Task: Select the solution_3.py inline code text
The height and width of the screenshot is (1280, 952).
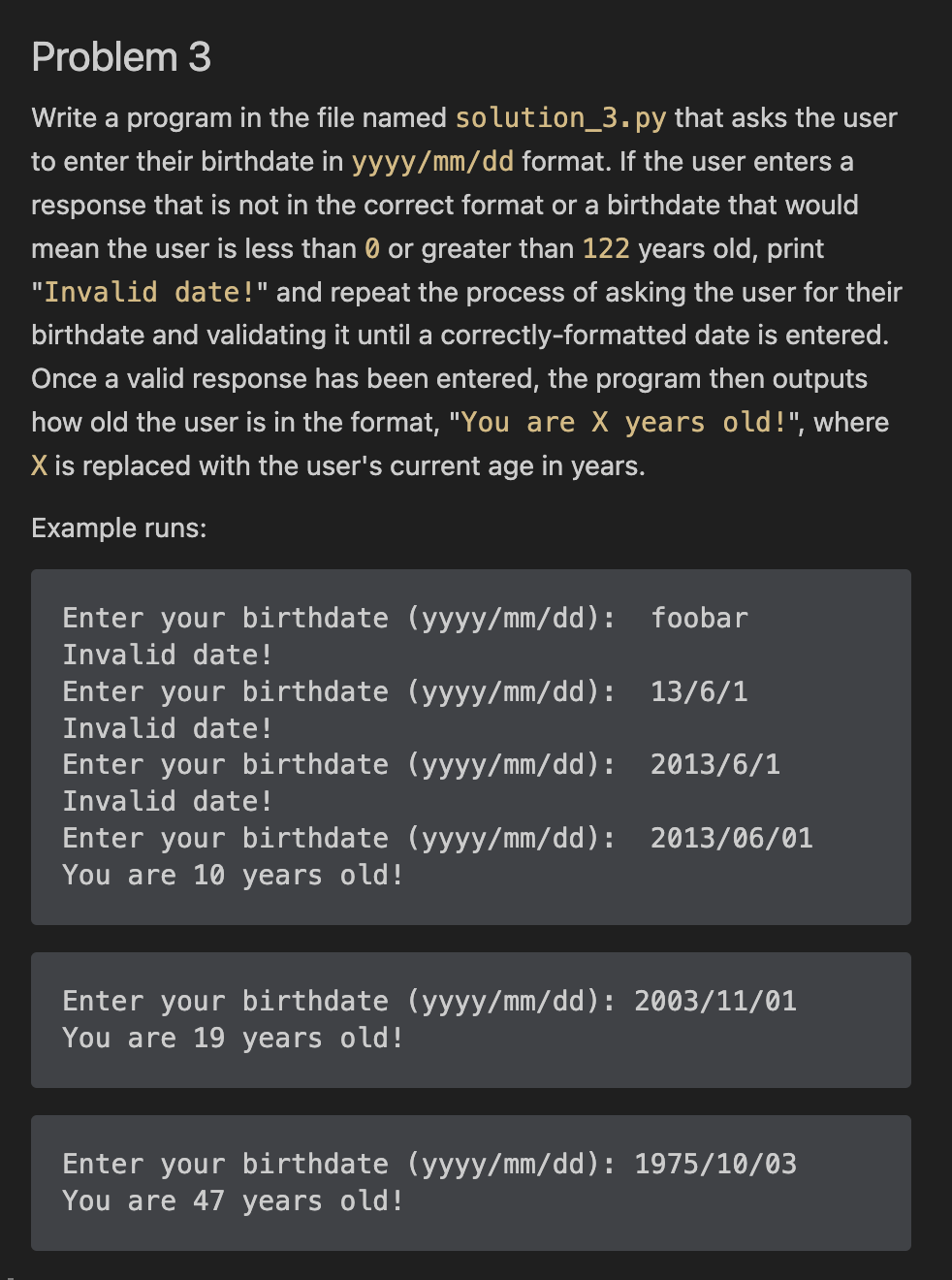Action: click(560, 118)
